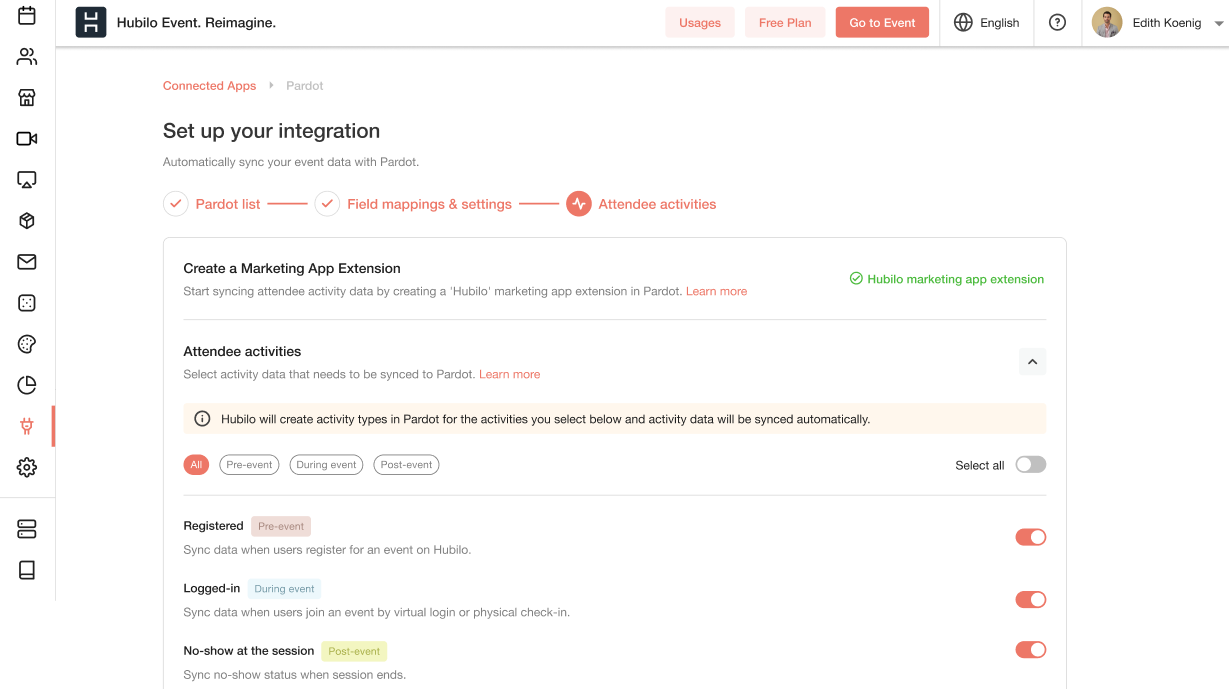
Task: Open the screen broadcast icon in sidebar
Action: coord(27,180)
